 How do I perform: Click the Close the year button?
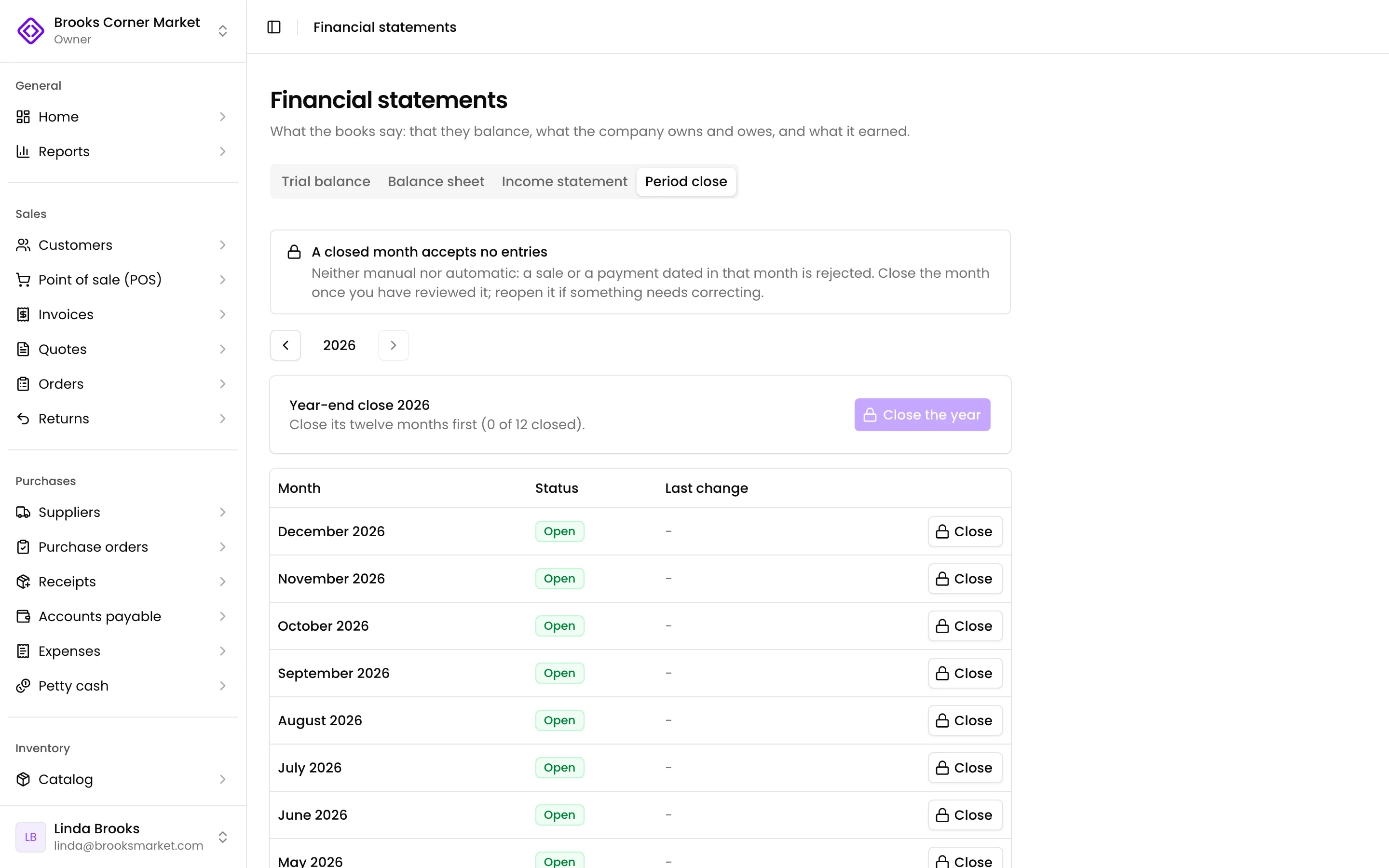coord(922,415)
